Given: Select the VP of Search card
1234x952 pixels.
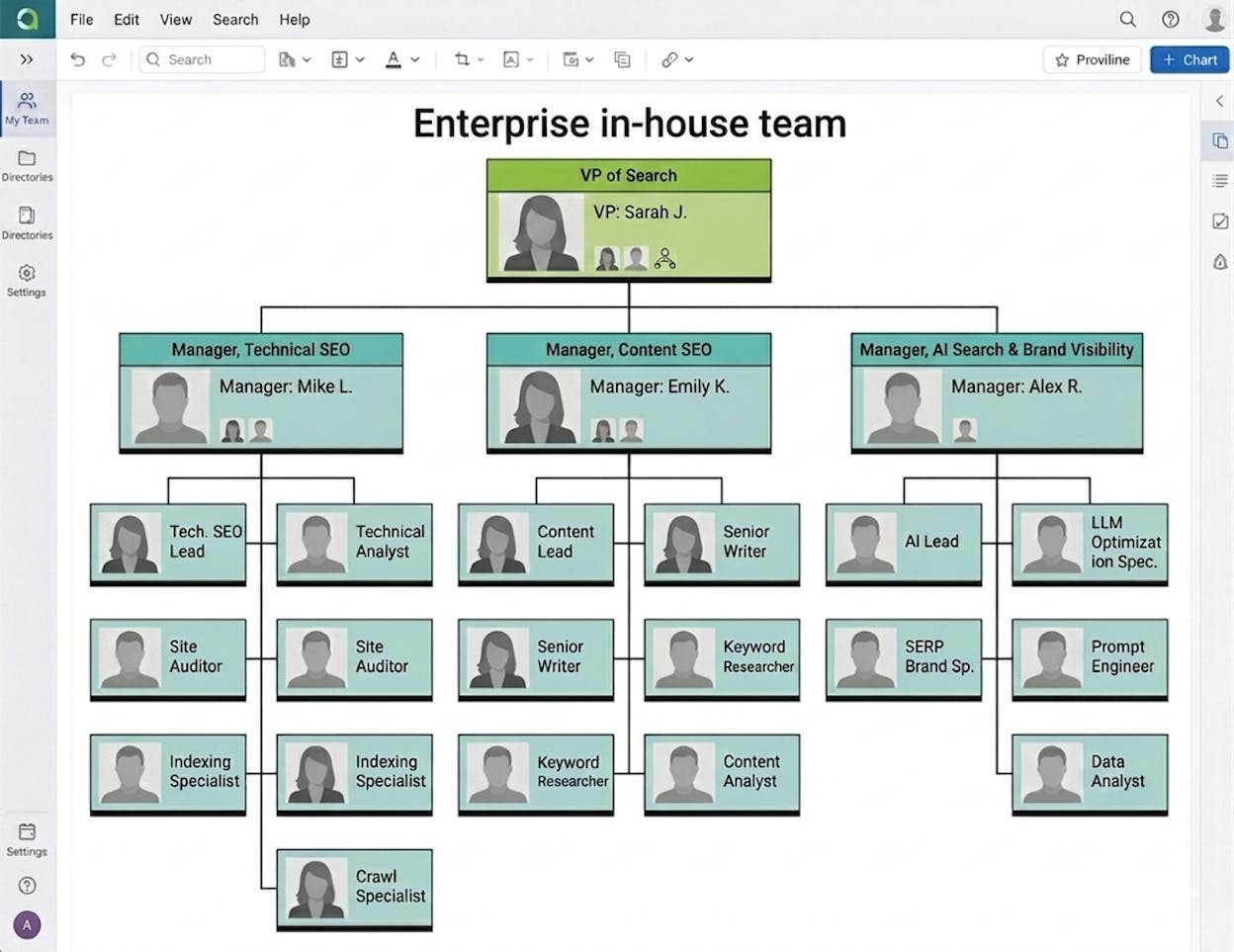Looking at the screenshot, I should [629, 220].
